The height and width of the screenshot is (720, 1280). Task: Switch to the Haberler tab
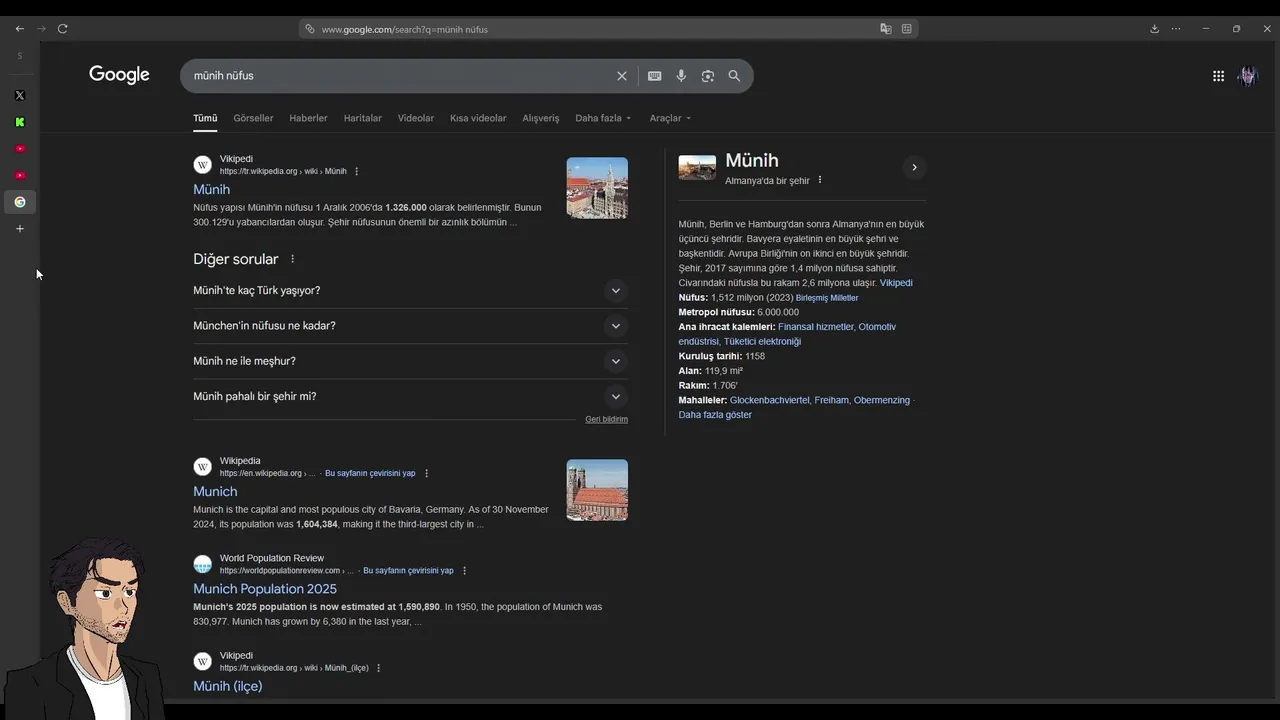pos(308,118)
